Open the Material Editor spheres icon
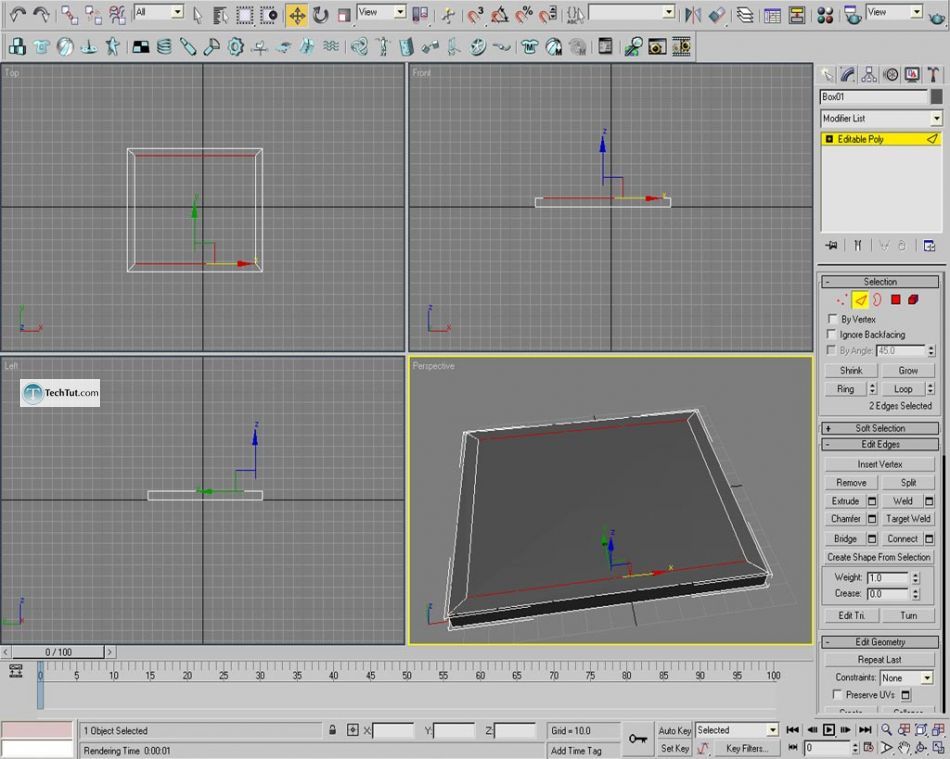Image resolution: width=950 pixels, height=759 pixels. pyautogui.click(x=825, y=15)
